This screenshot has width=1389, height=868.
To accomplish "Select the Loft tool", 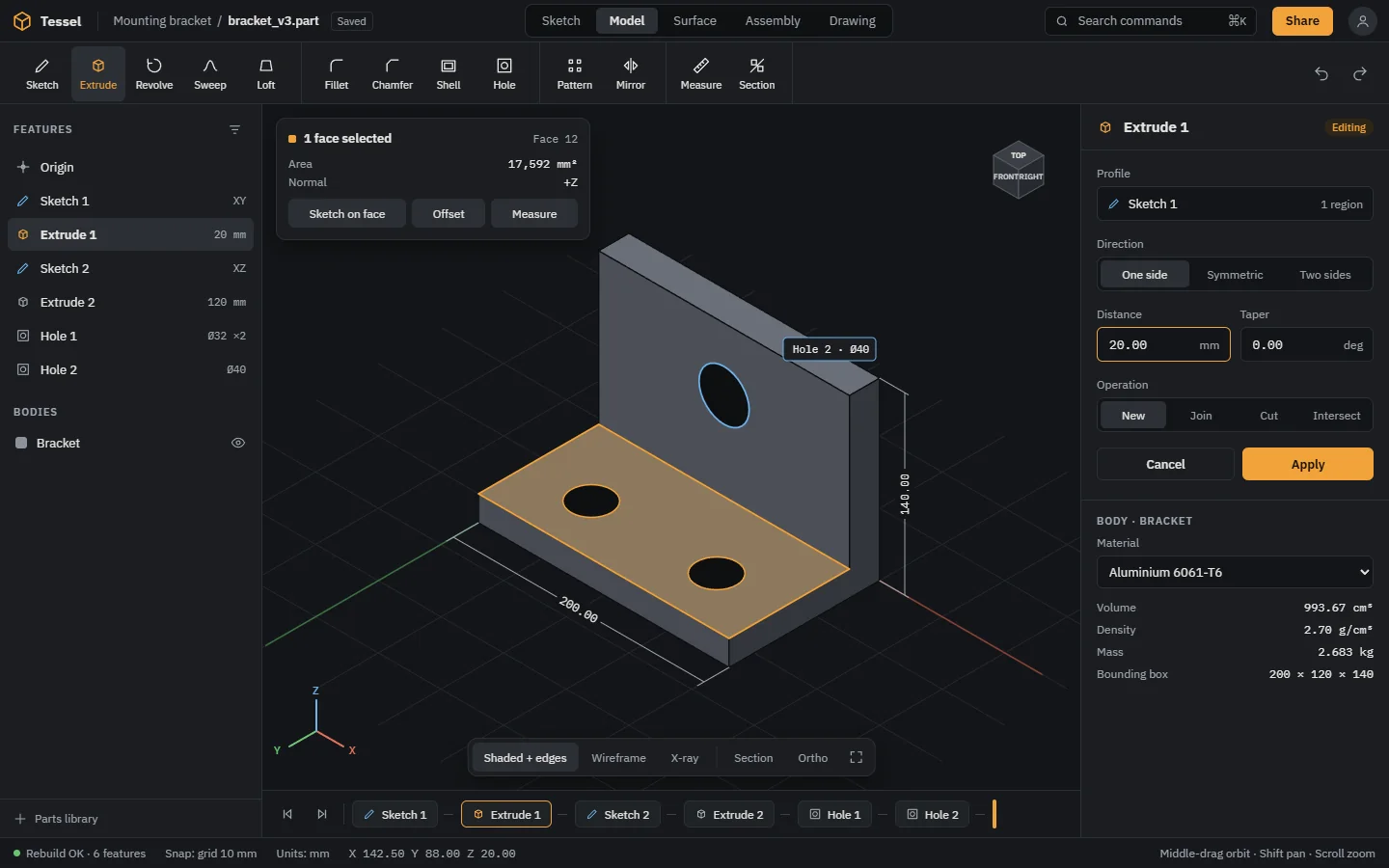I will 266,73.
